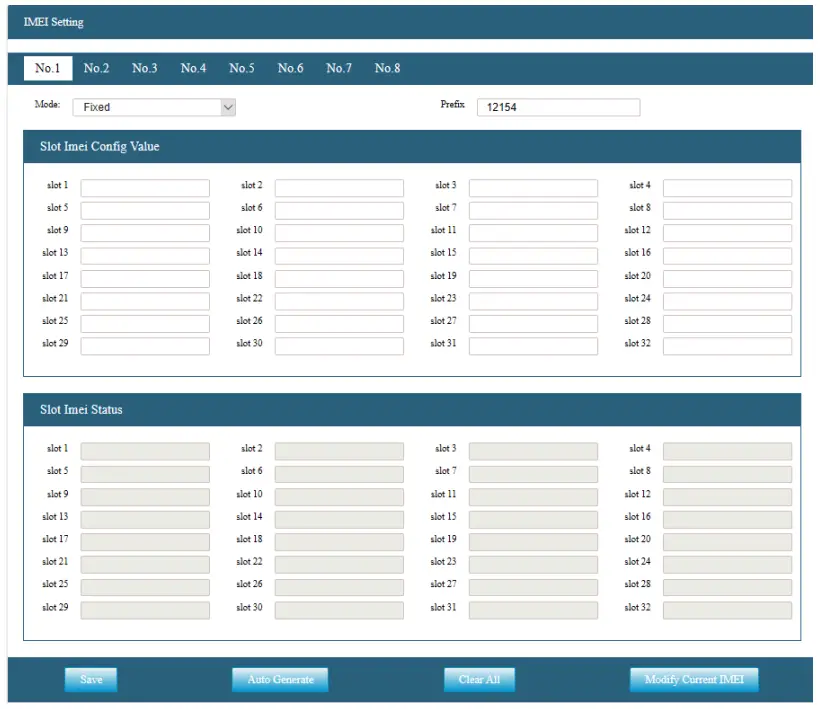Click the Config Value slot 19 field
This screenshot has width=820, height=709.
pos(533,279)
